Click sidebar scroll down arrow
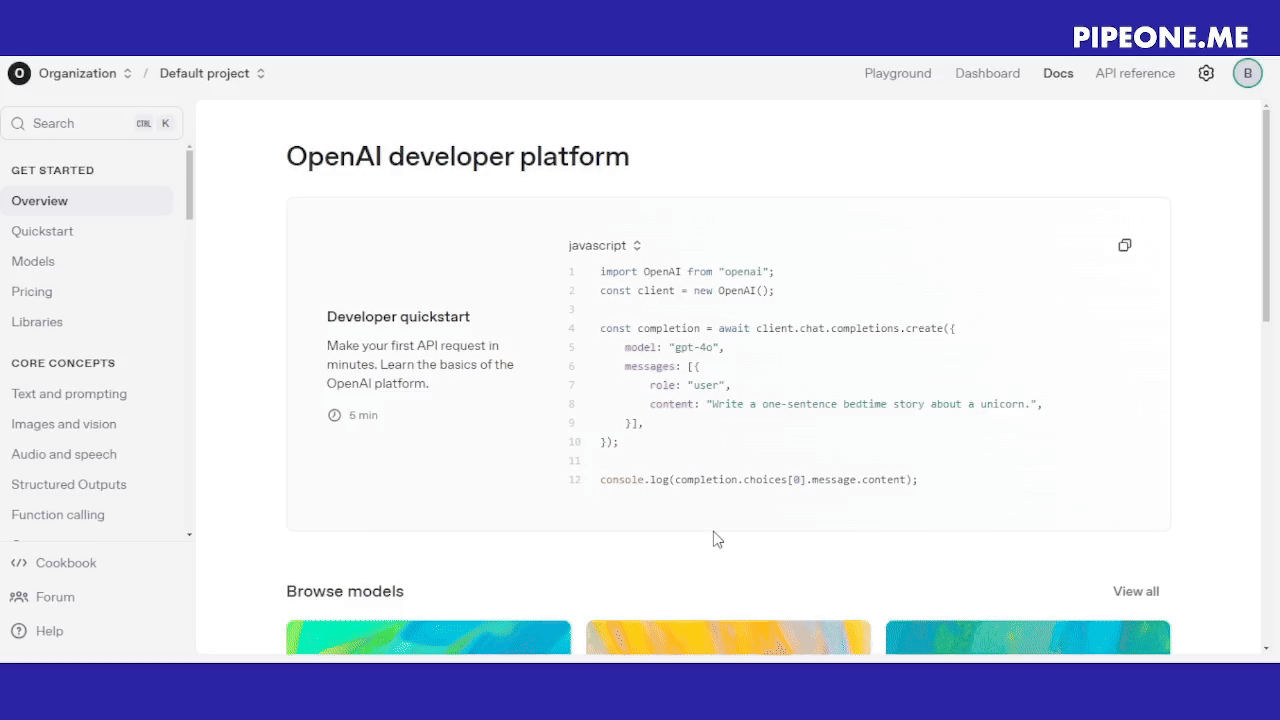Image resolution: width=1280 pixels, height=720 pixels. pyautogui.click(x=189, y=535)
